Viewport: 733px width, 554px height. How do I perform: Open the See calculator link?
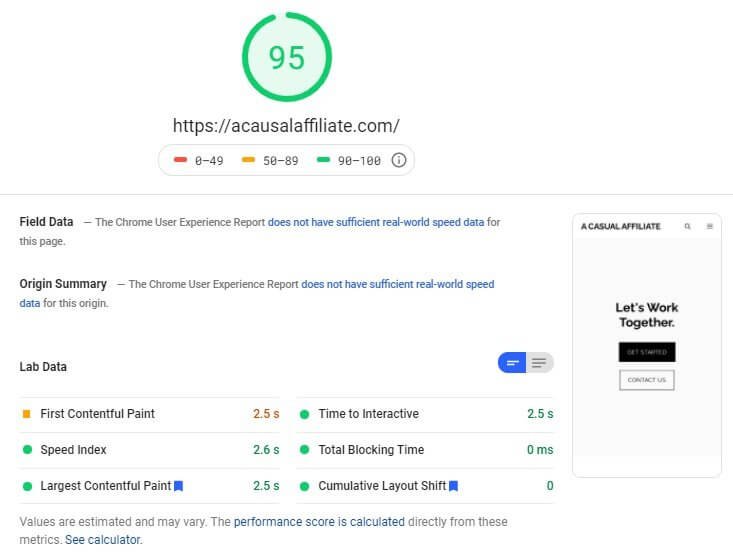(103, 540)
